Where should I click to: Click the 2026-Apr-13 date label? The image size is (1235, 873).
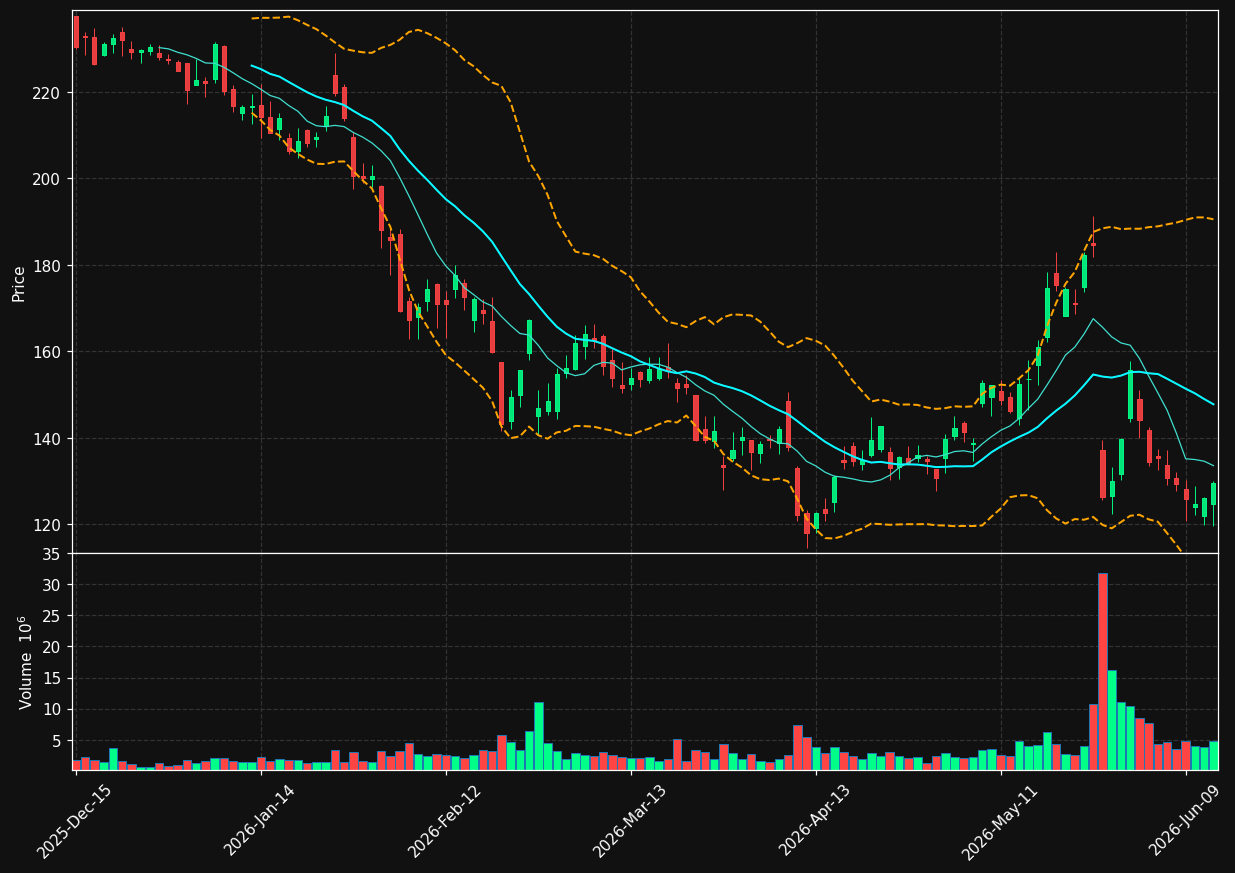815,821
